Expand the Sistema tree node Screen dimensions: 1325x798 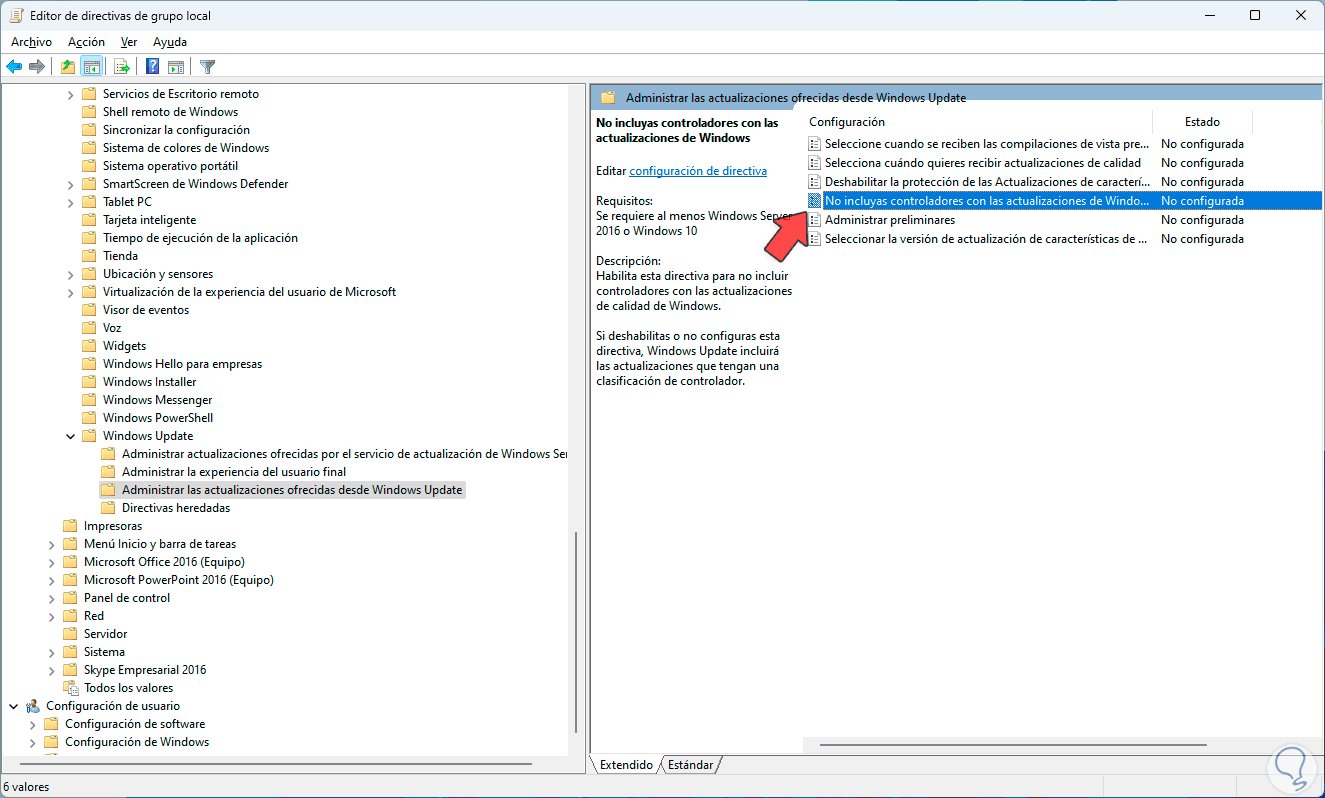point(52,652)
